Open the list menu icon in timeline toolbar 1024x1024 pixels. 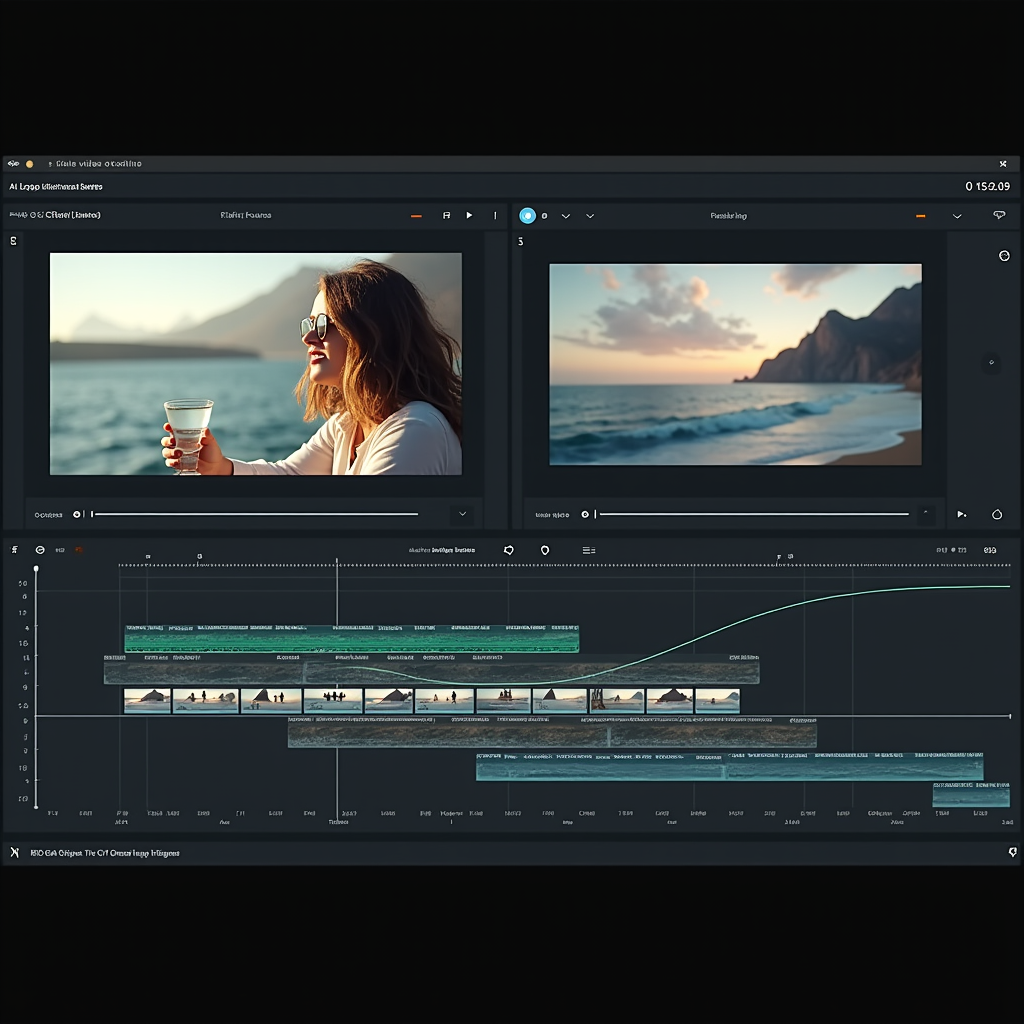(x=589, y=550)
